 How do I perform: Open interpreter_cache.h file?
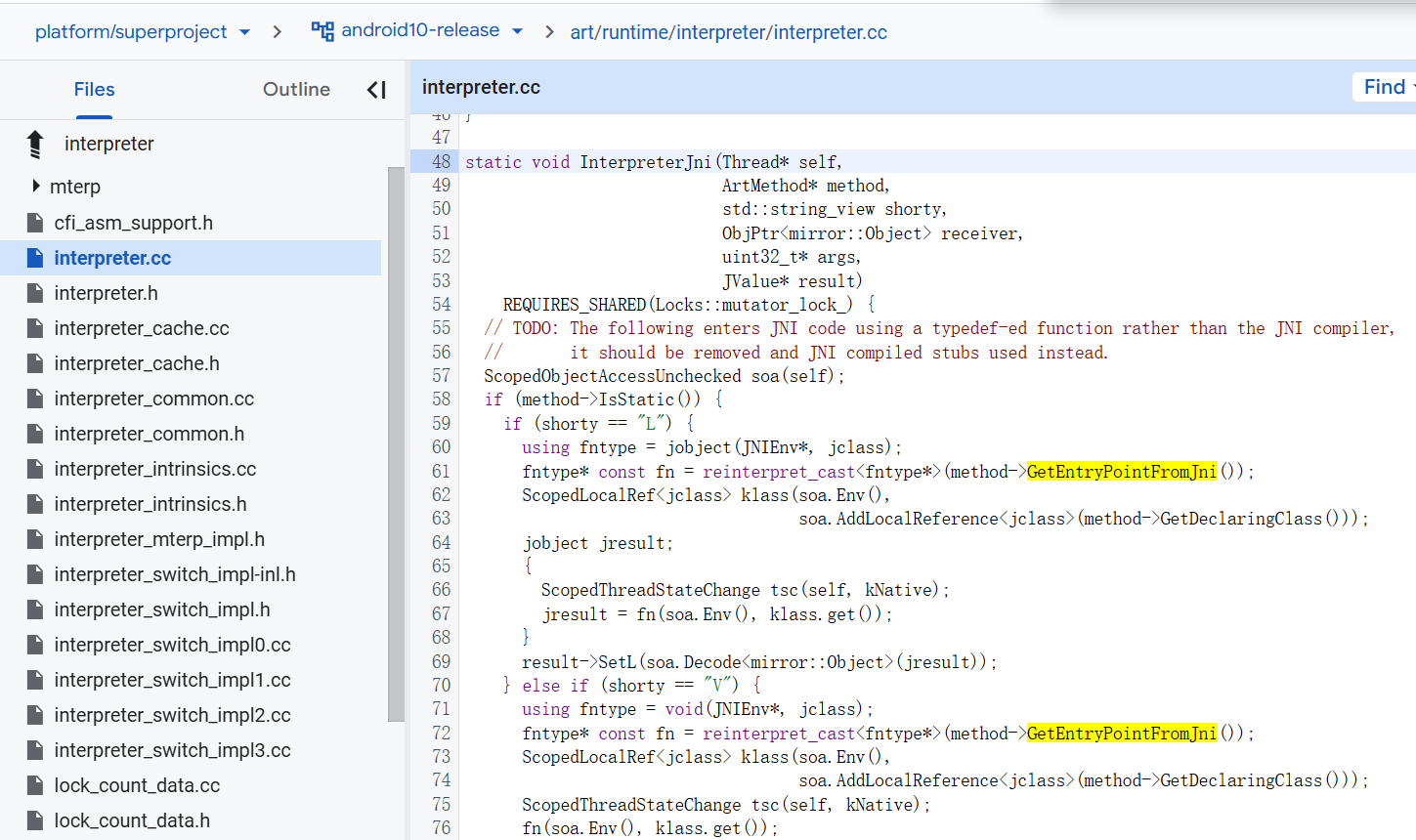point(137,363)
